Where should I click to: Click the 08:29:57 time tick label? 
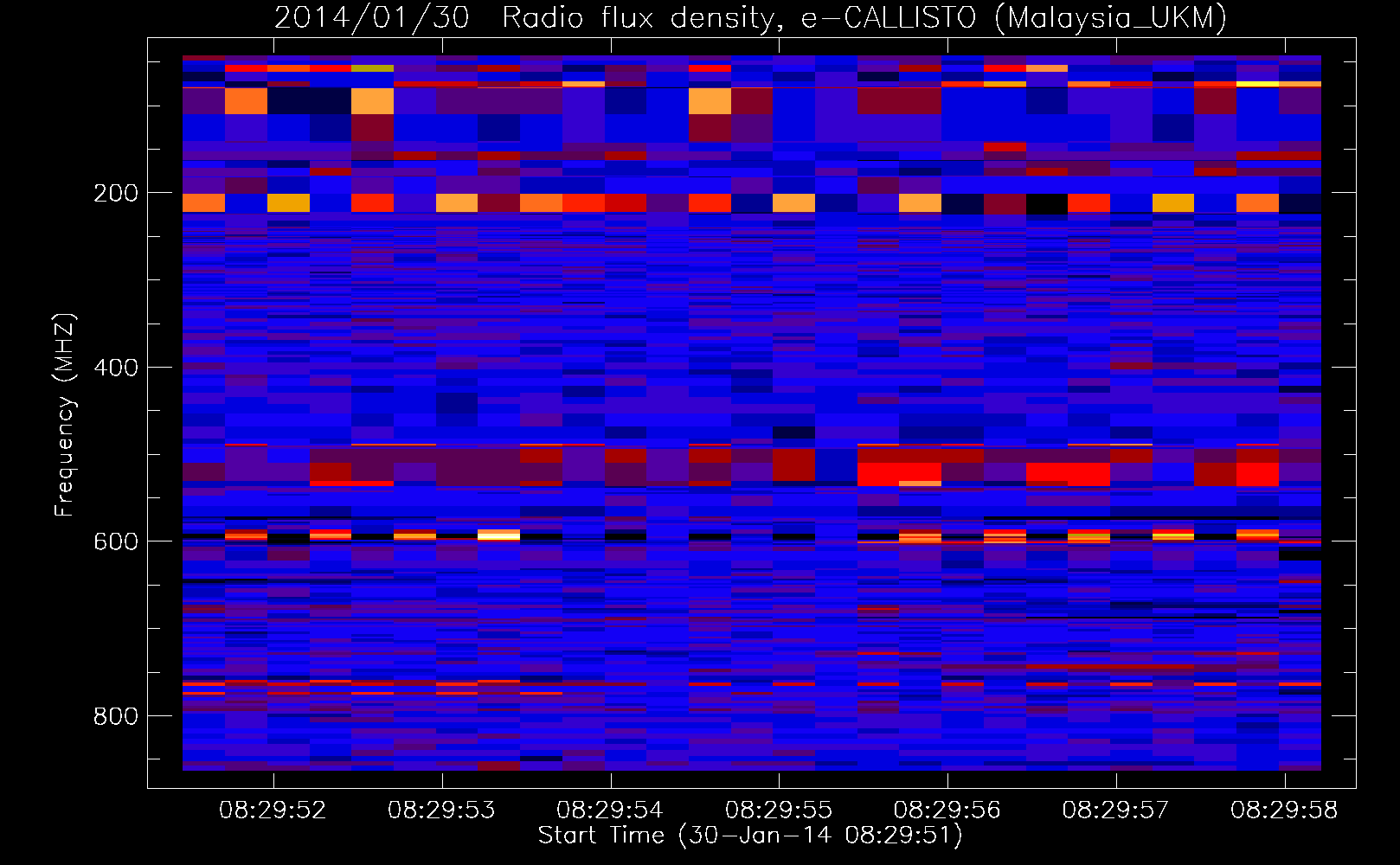[1115, 811]
